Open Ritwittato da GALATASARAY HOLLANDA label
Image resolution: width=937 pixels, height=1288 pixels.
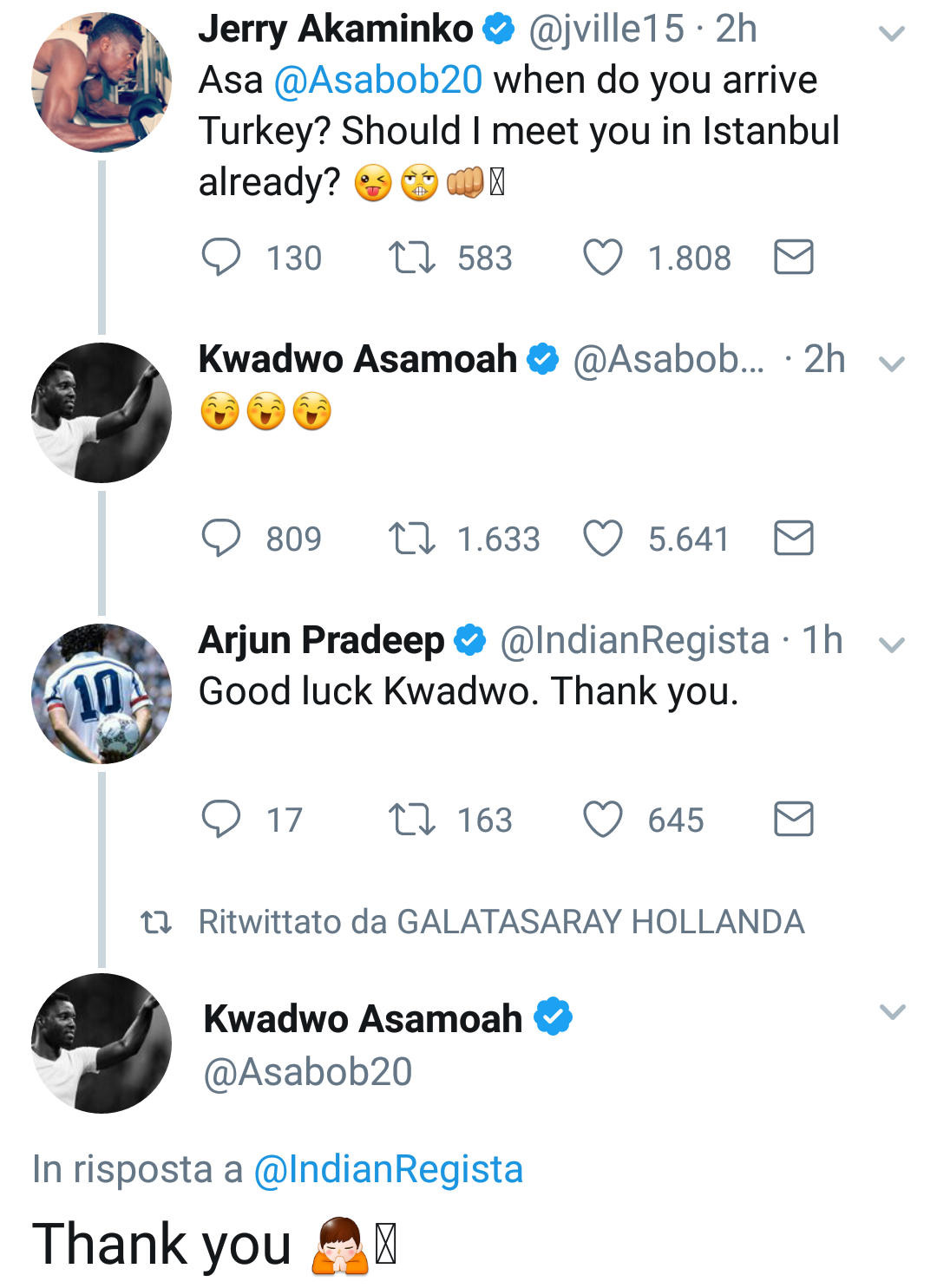[501, 922]
